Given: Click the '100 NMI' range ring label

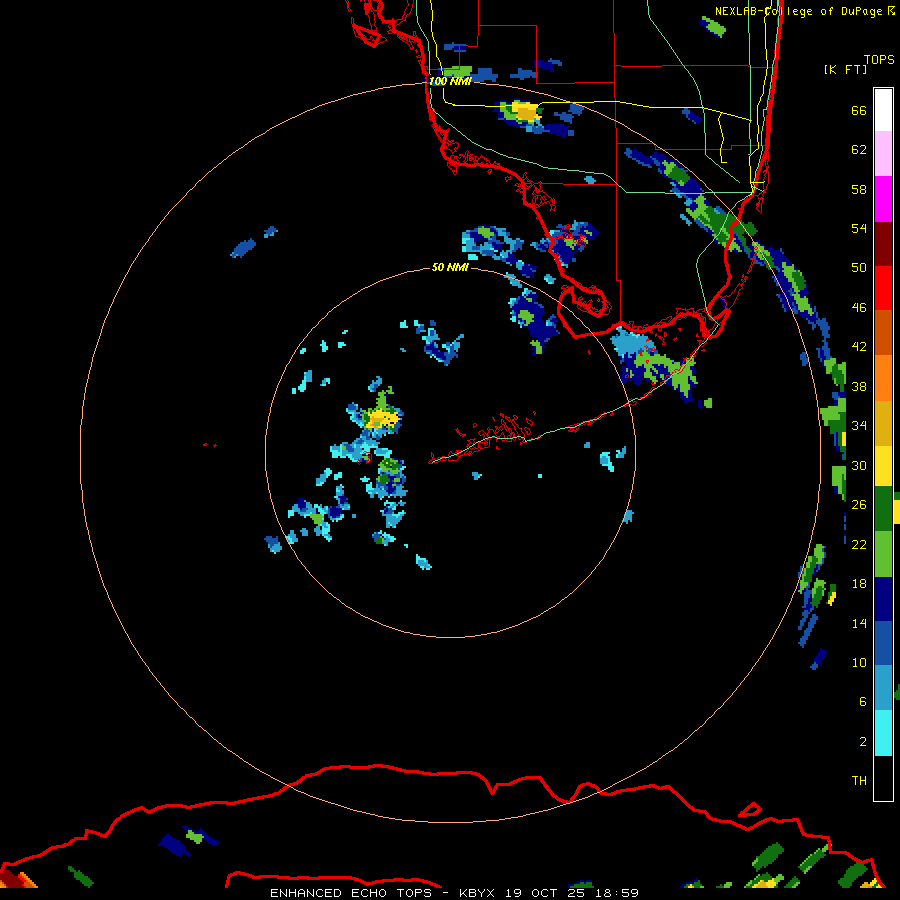Looking at the screenshot, I should point(450,82).
